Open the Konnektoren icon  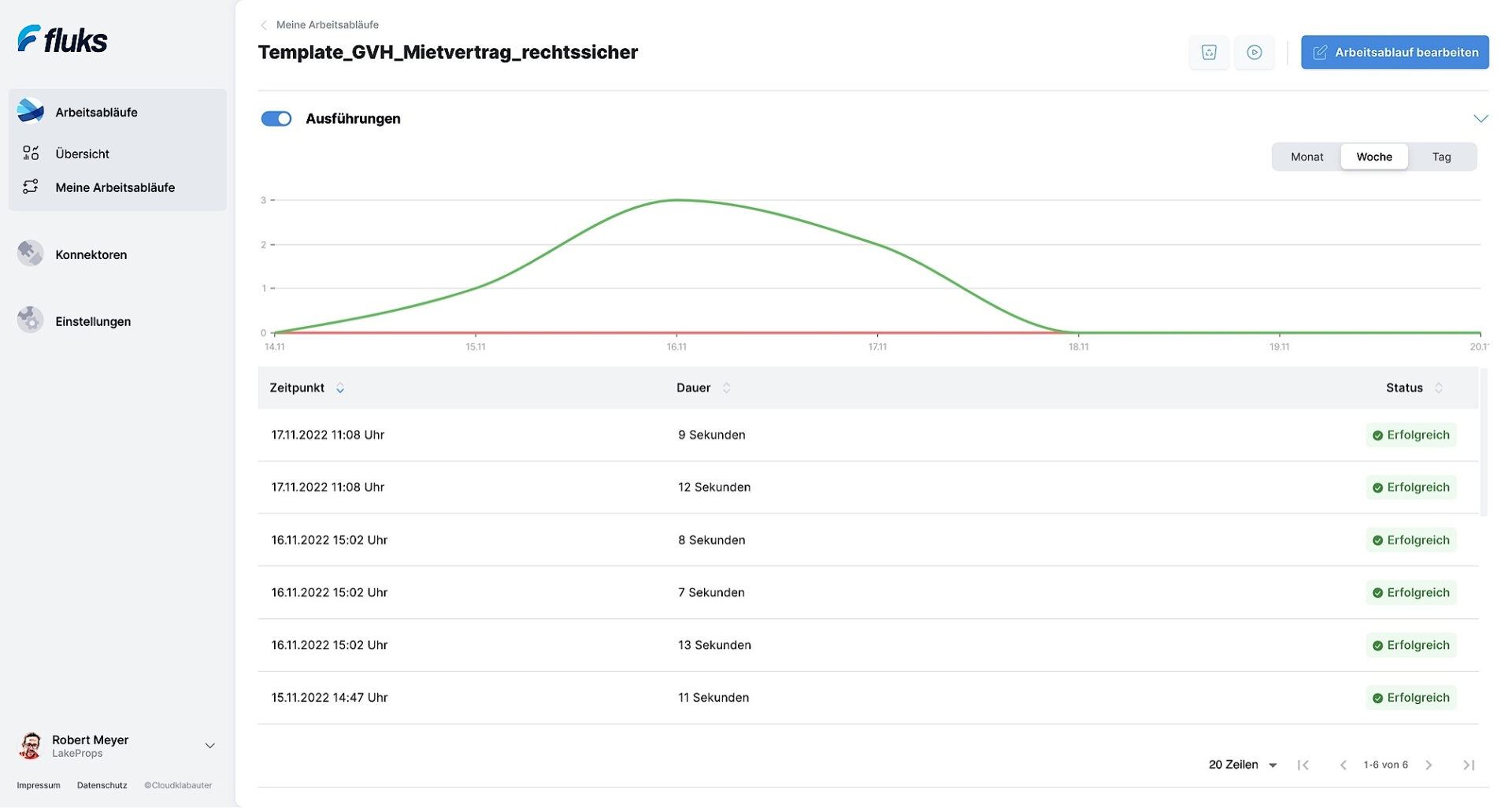tap(31, 254)
